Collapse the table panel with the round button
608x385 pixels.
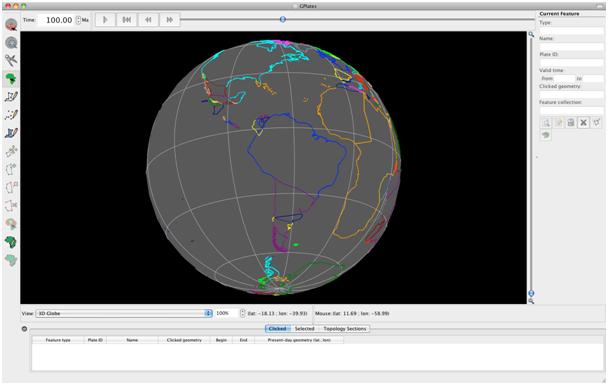click(24, 329)
